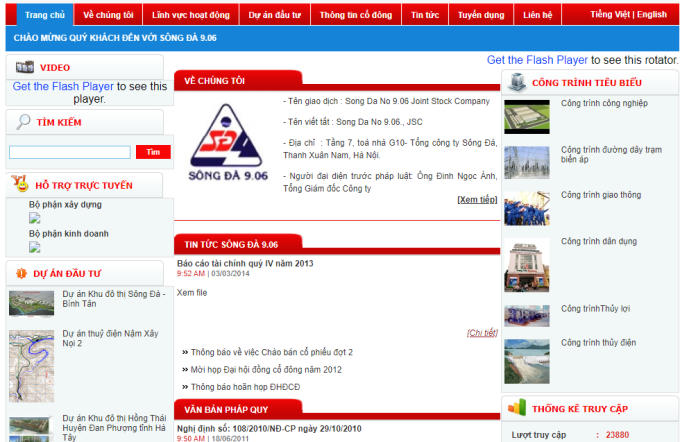Click the smiley icon for Hỗ trợ trực tuyến
Viewport: 680px width, 442px height.
[x=20, y=184]
